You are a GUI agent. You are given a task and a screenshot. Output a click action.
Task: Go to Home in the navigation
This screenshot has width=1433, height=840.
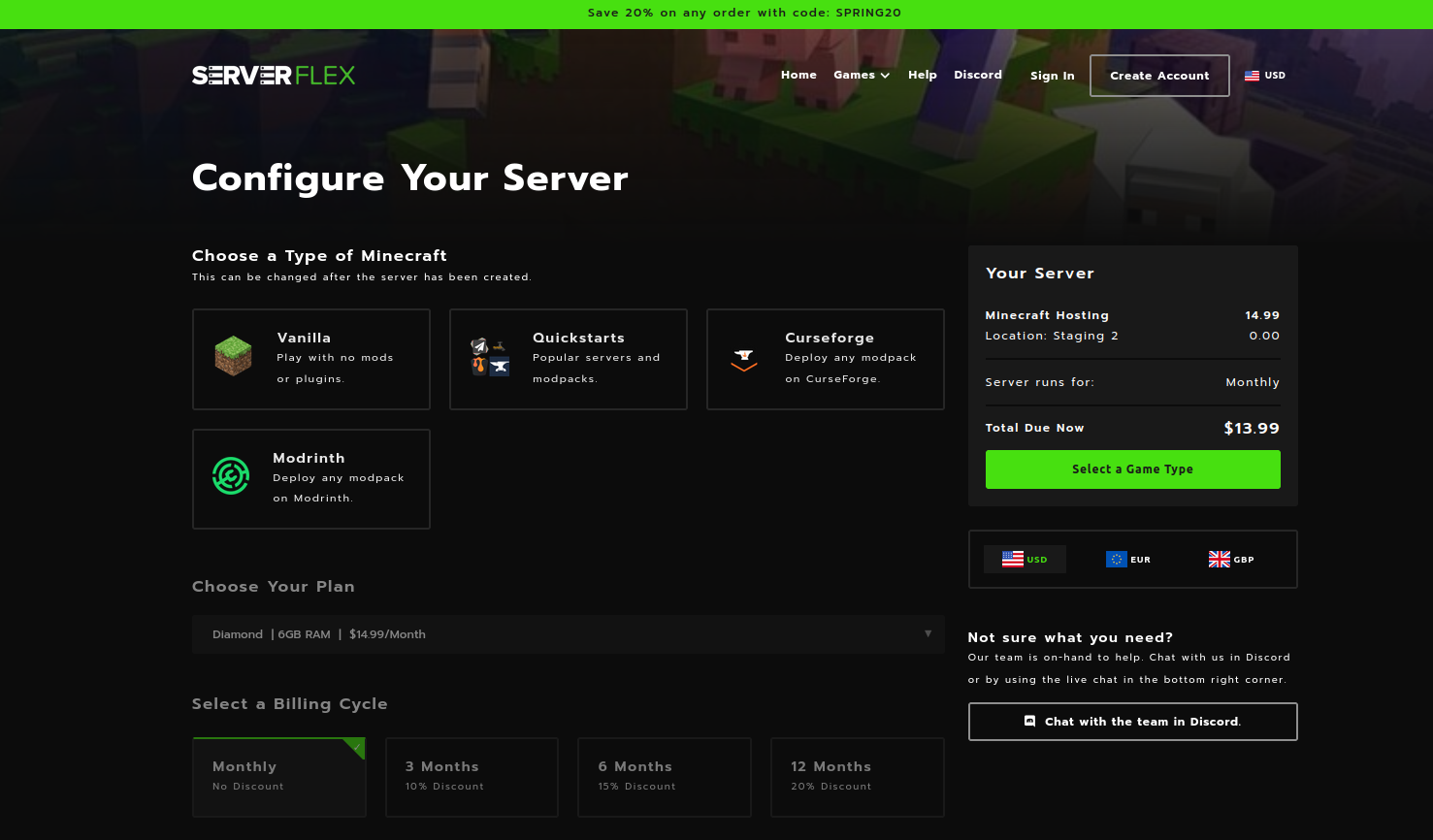click(x=798, y=75)
